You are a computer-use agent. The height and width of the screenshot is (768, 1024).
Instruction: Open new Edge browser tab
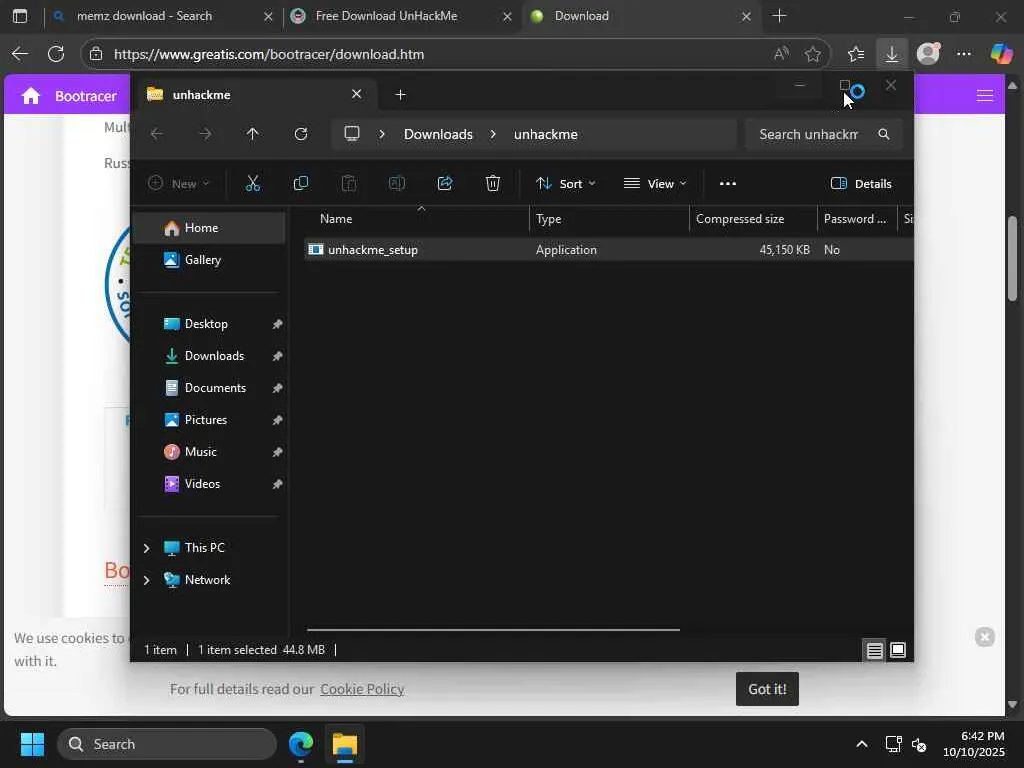[779, 16]
